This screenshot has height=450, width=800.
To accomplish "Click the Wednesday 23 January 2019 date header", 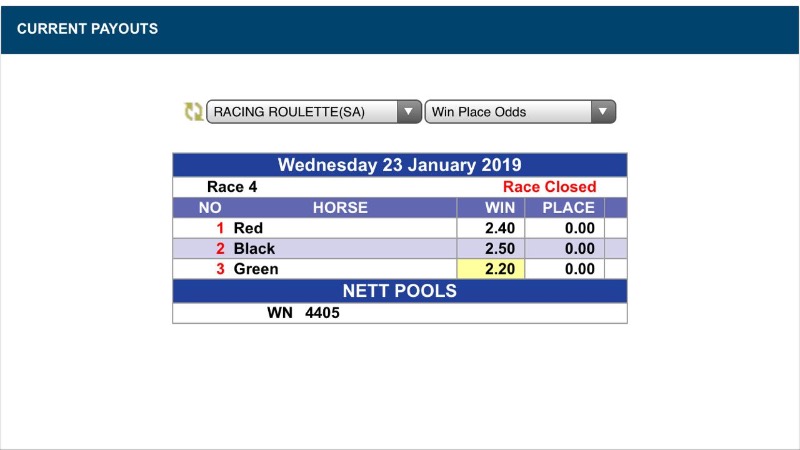I will point(399,165).
